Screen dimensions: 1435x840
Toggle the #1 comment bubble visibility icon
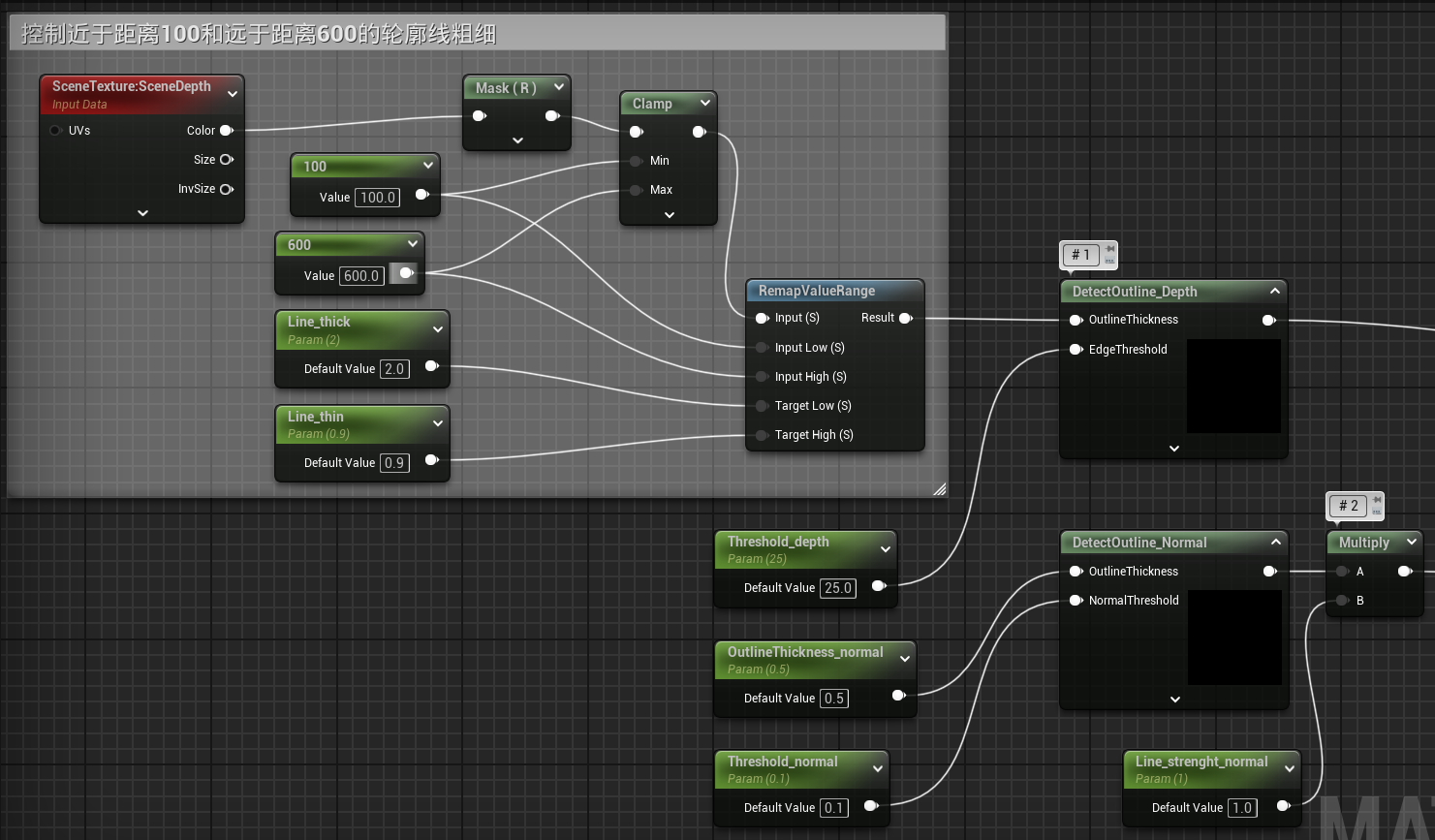click(1110, 261)
